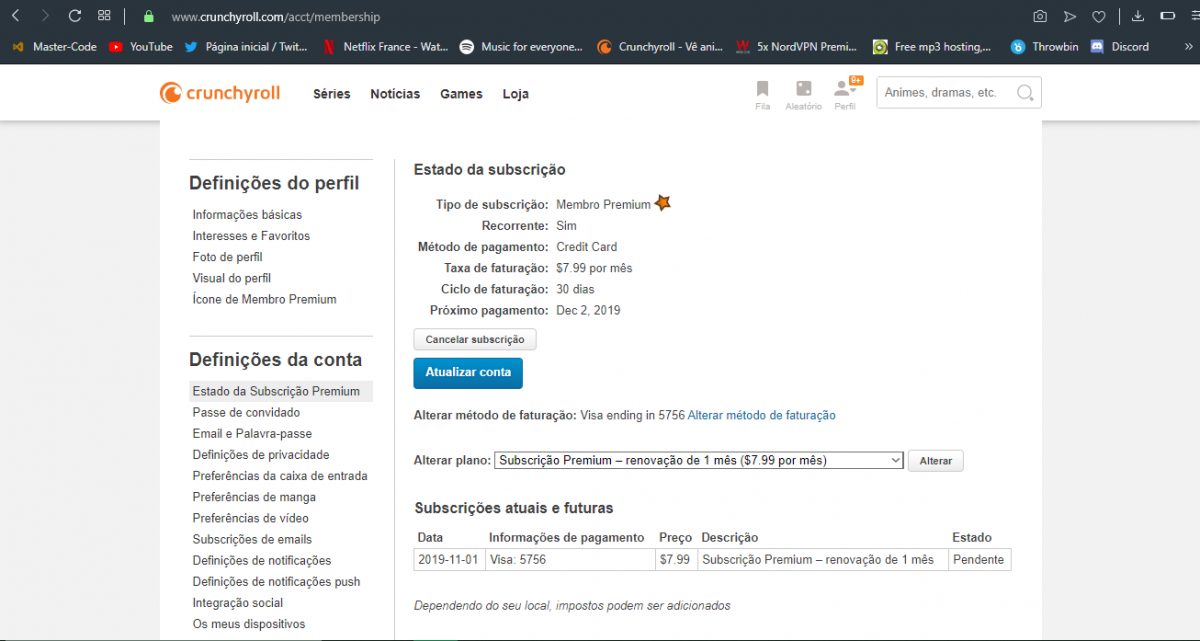Open the Perfil user profile icon

pos(844,89)
